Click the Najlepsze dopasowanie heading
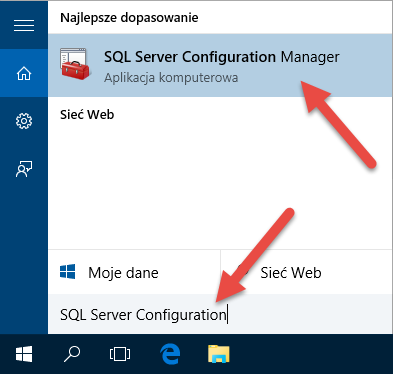 coord(129,17)
